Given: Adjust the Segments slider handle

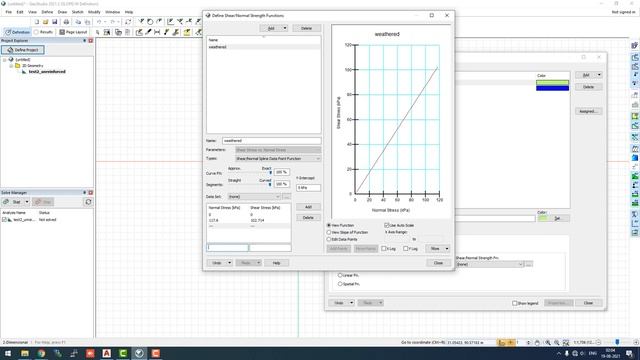Looking at the screenshot, I should click(x=270, y=185).
